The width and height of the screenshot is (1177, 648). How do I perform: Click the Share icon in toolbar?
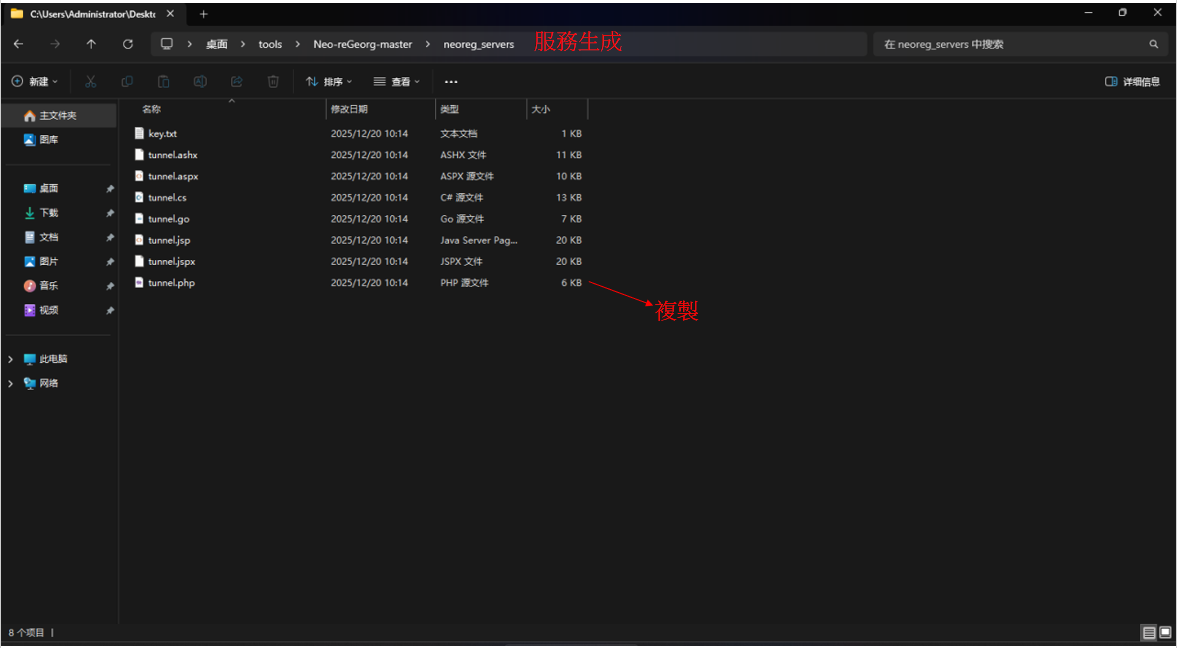tap(236, 81)
